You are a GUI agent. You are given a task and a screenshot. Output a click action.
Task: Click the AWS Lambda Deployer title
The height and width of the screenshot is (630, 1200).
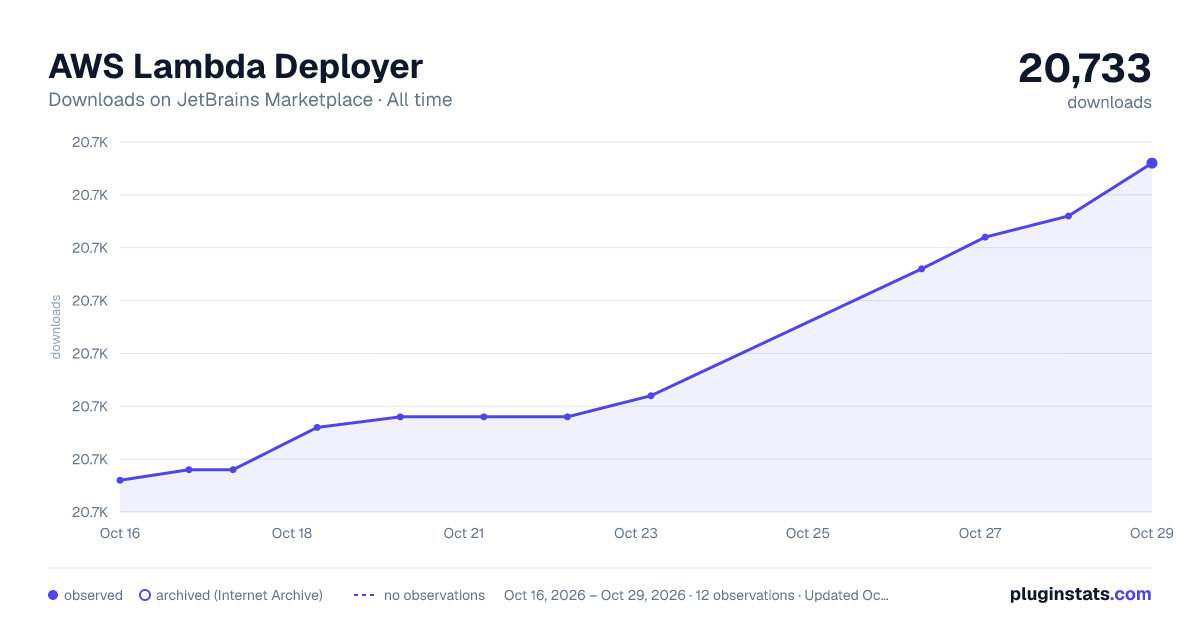click(x=236, y=66)
